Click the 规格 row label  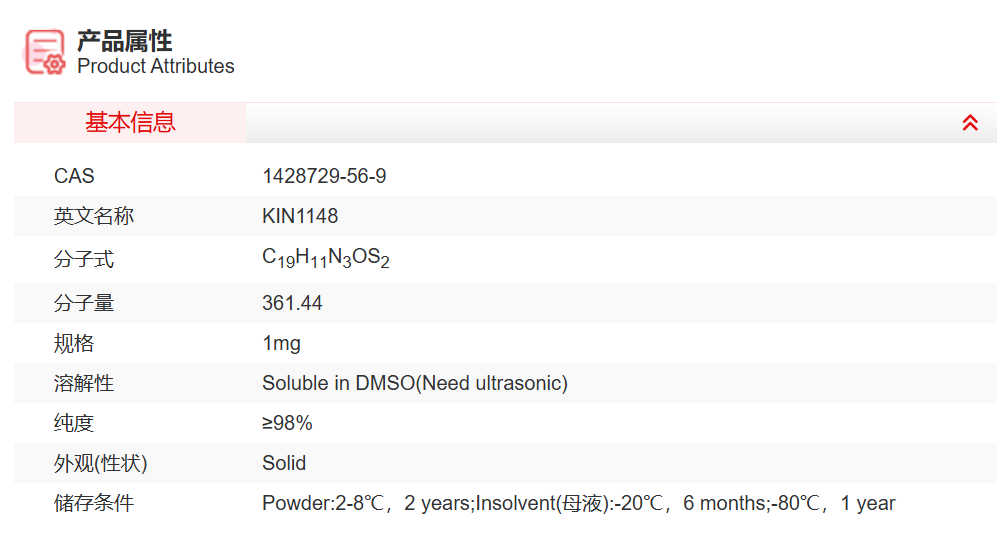(x=74, y=343)
